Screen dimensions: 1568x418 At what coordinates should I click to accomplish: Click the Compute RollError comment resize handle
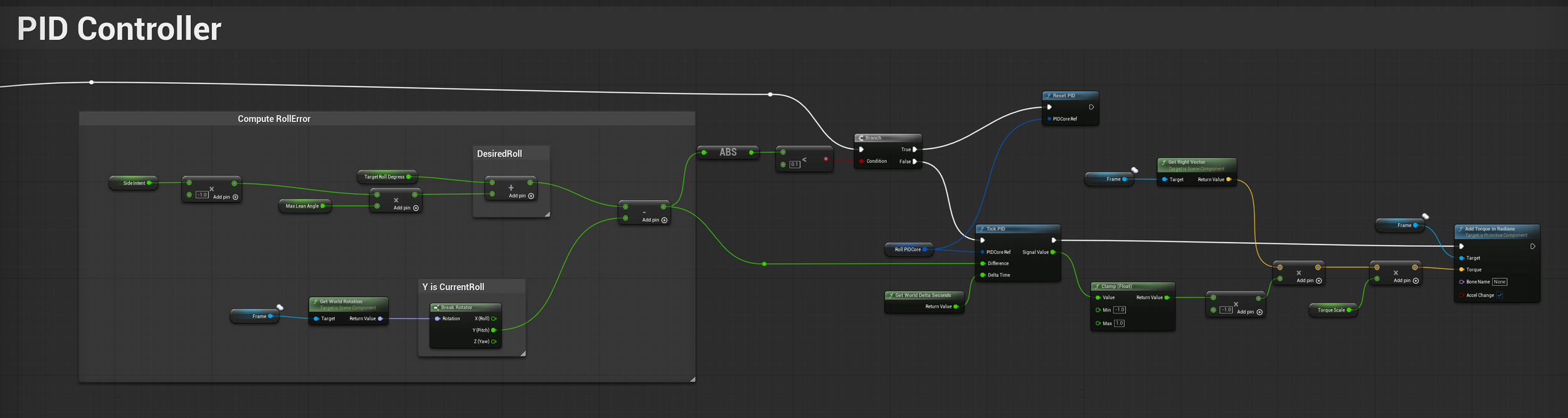pyautogui.click(x=692, y=379)
